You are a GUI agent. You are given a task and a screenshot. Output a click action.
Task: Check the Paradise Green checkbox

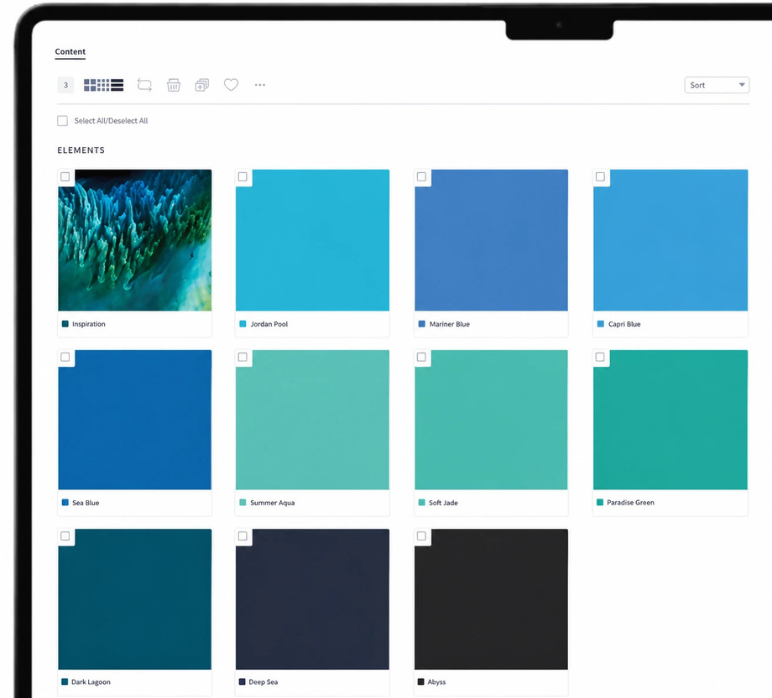coord(600,357)
